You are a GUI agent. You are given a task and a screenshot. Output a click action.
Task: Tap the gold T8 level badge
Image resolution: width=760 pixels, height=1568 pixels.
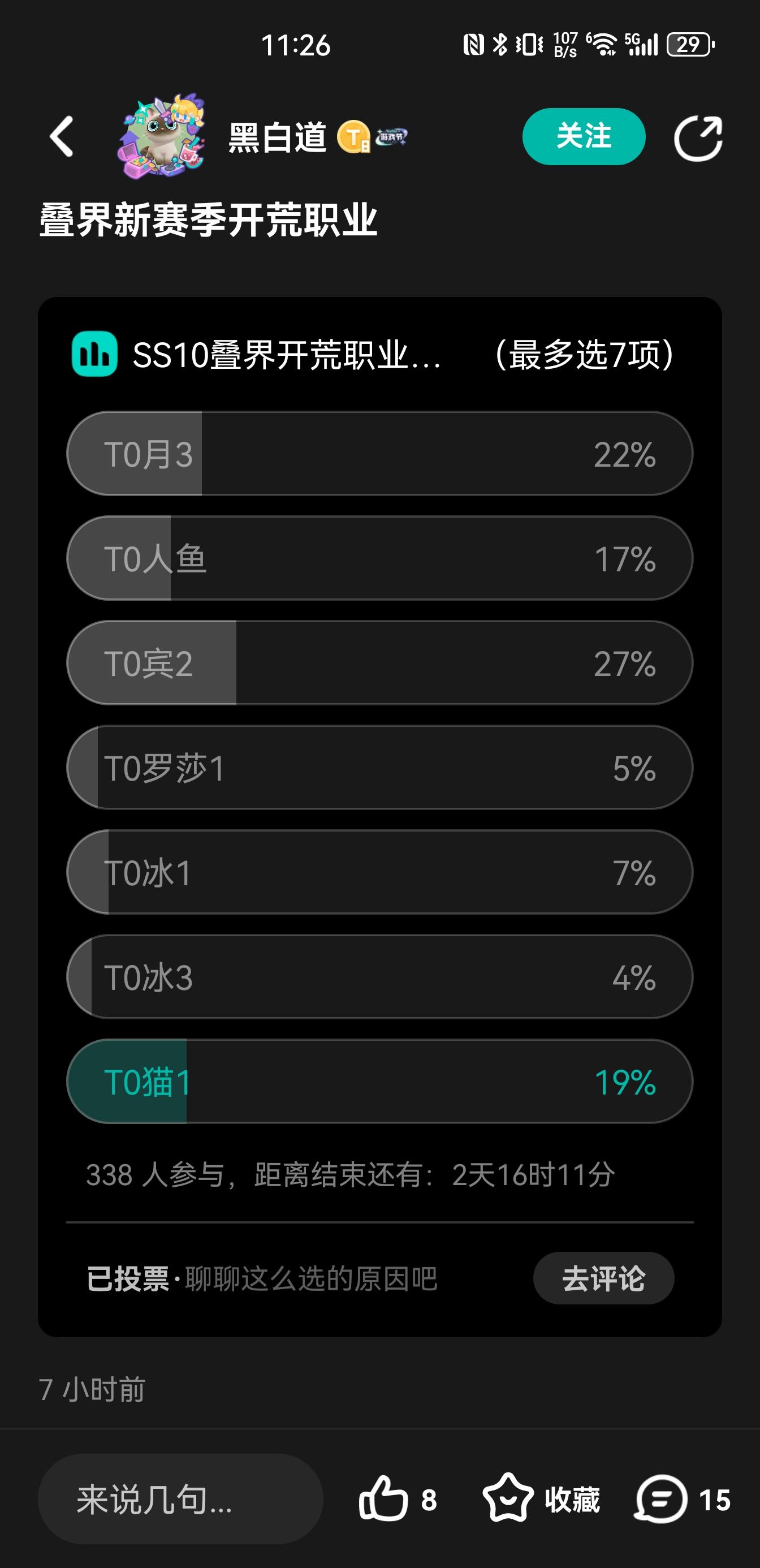tap(353, 137)
